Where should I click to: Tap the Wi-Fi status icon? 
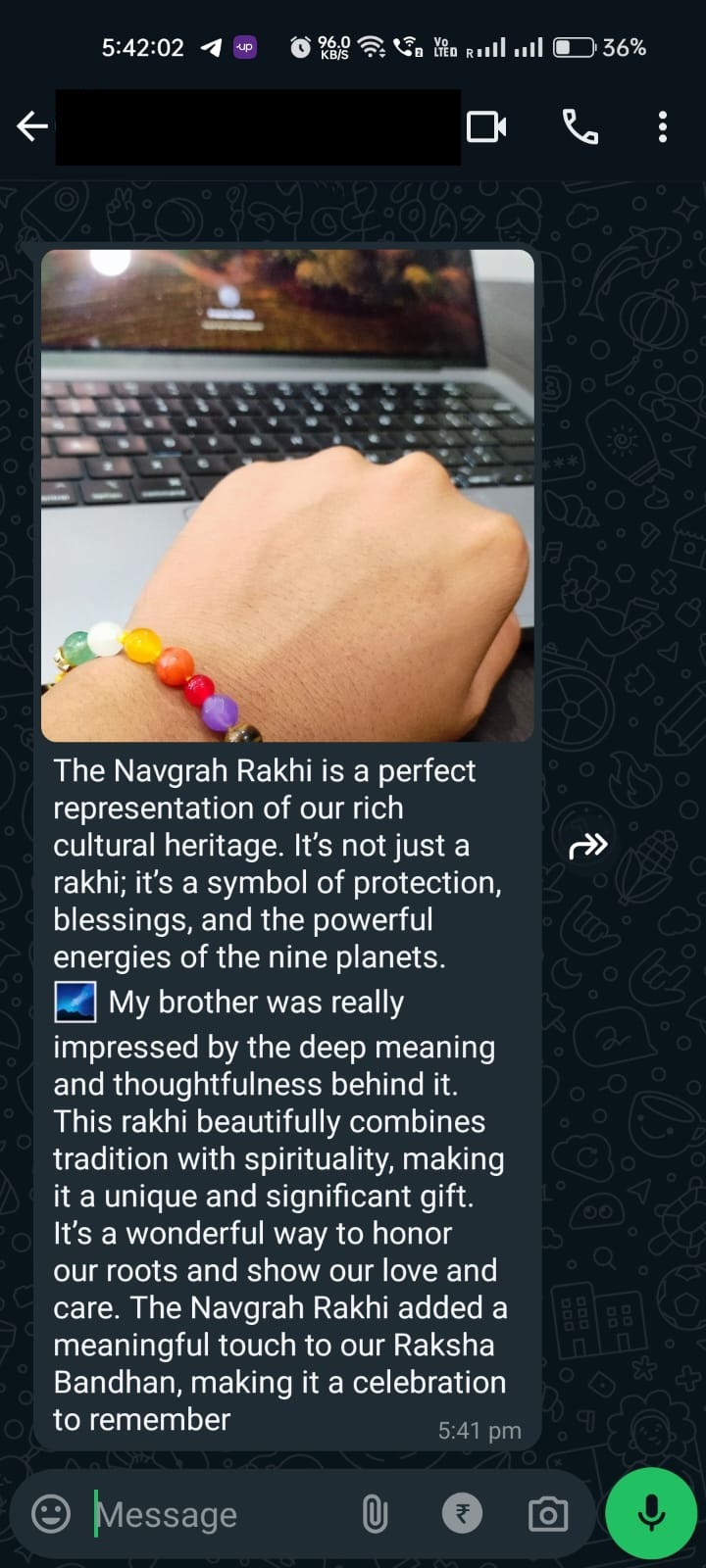coord(372,47)
